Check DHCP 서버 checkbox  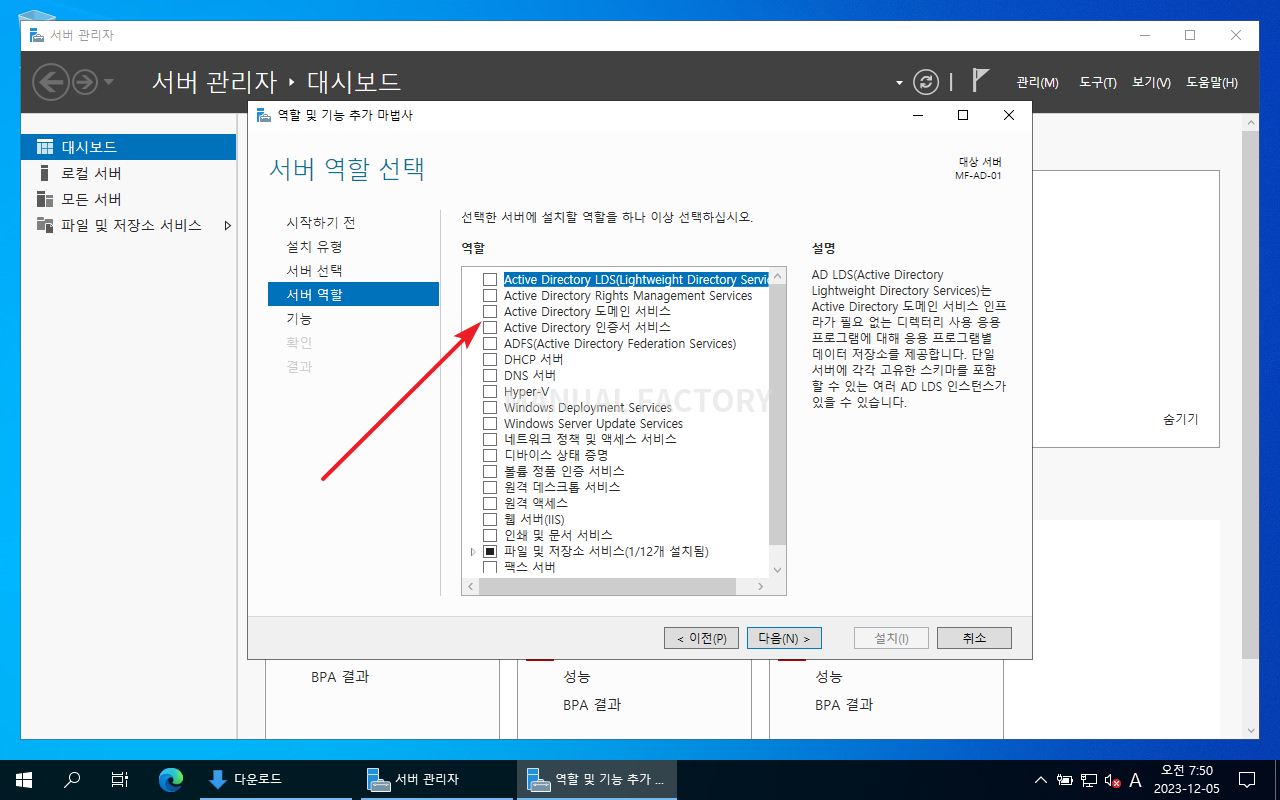tap(490, 360)
